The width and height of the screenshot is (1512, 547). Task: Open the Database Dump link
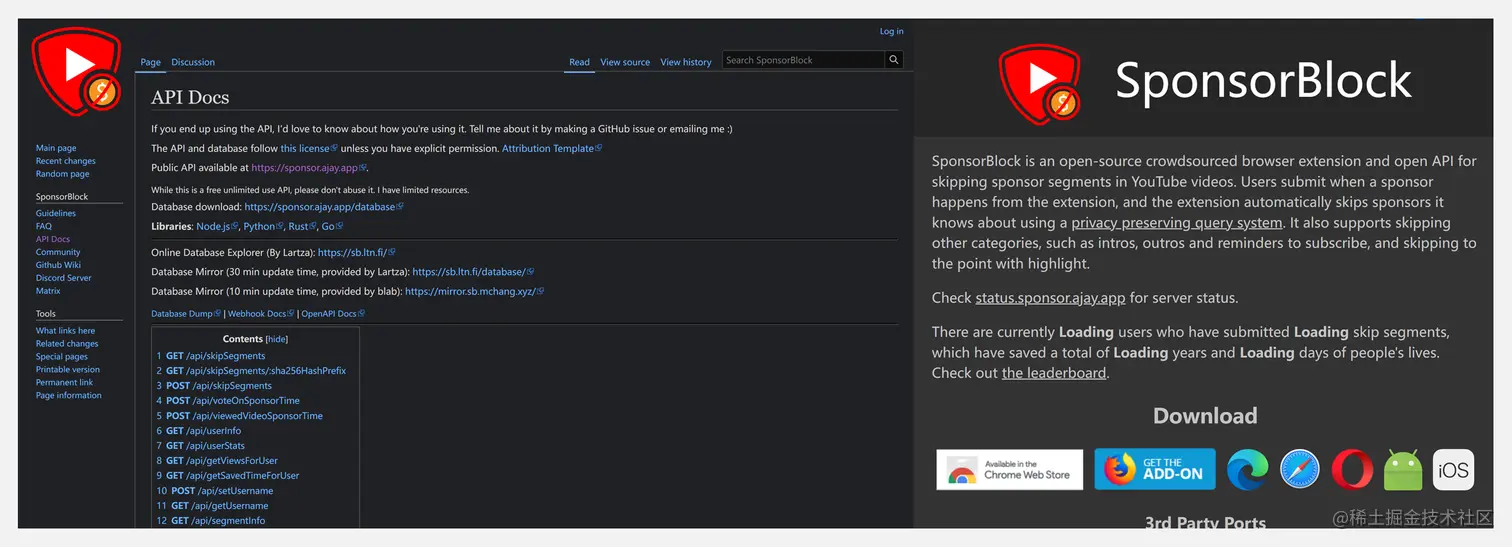point(186,314)
